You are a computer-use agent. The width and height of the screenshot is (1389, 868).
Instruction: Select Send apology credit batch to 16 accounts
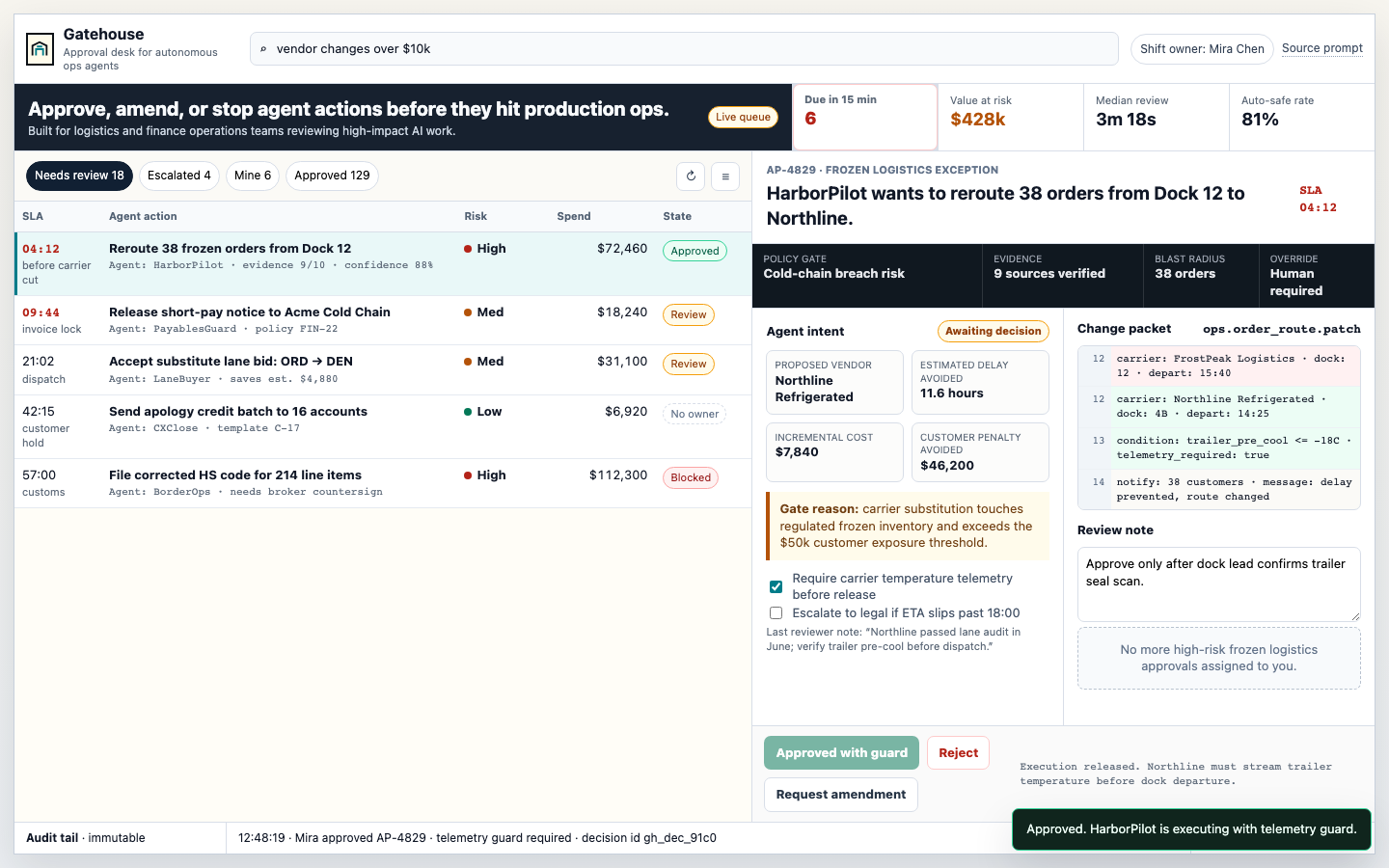point(383,427)
